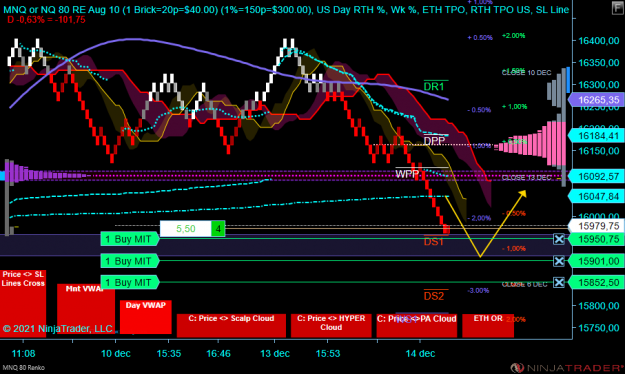The width and height of the screenshot is (625, 374).
Task: Click the -3.00% purple percentage label
Action: [x=478, y=291]
